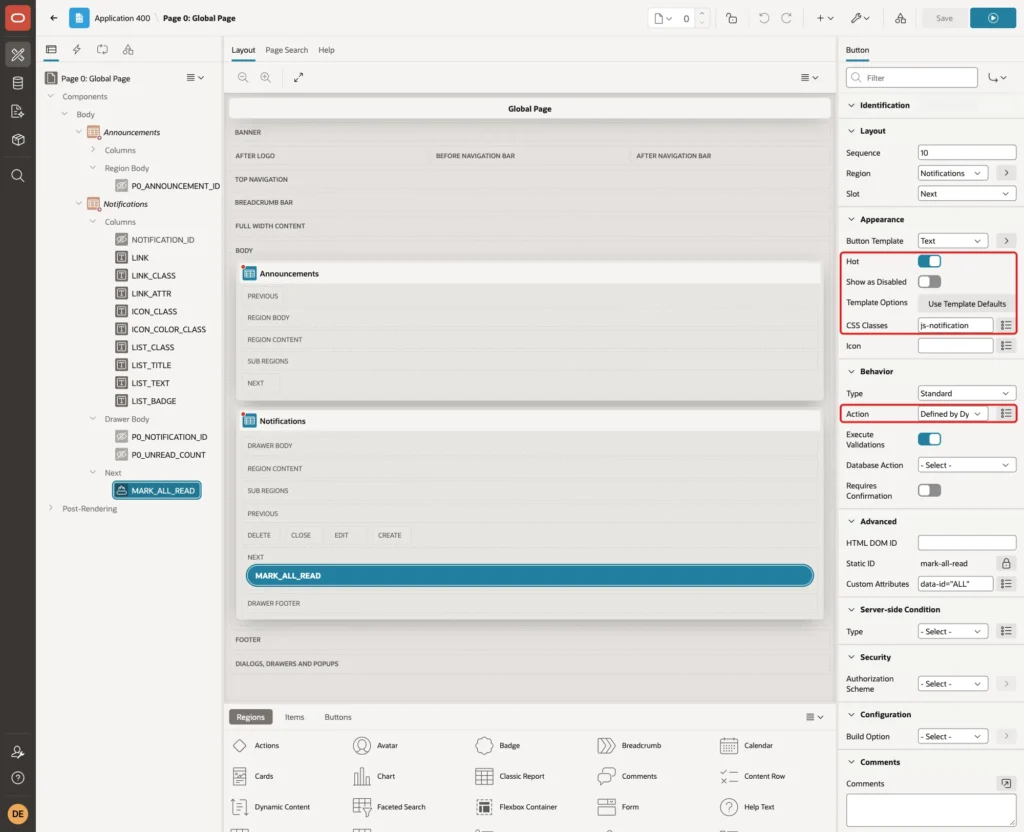Switch to Page Search tab
The width and height of the screenshot is (1024, 832).
pyautogui.click(x=286, y=50)
